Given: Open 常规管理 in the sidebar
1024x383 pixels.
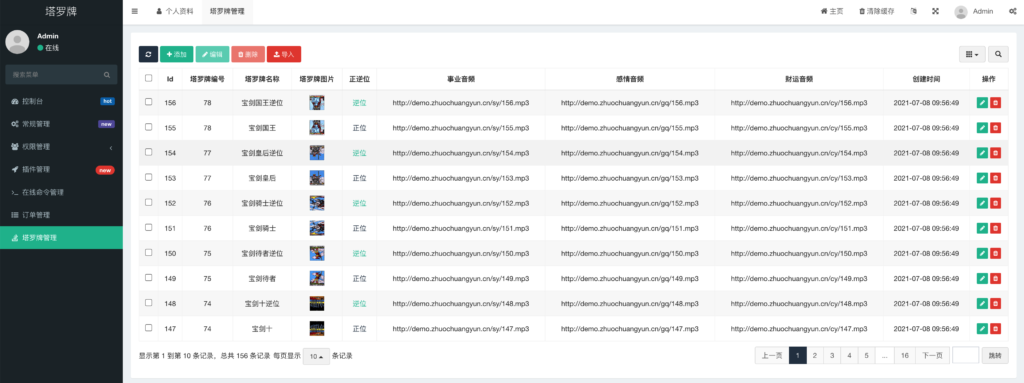Looking at the screenshot, I should (x=61, y=124).
